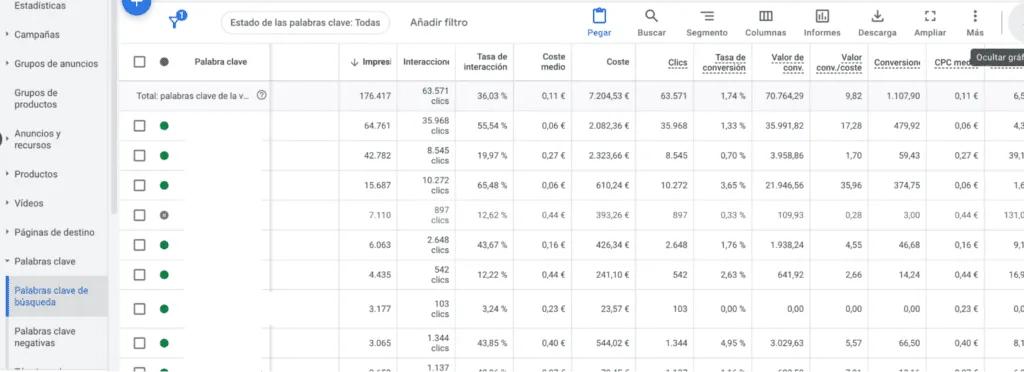Open Palabras clave negativas page
Screen dimensions: 1024x372
(x=44, y=337)
